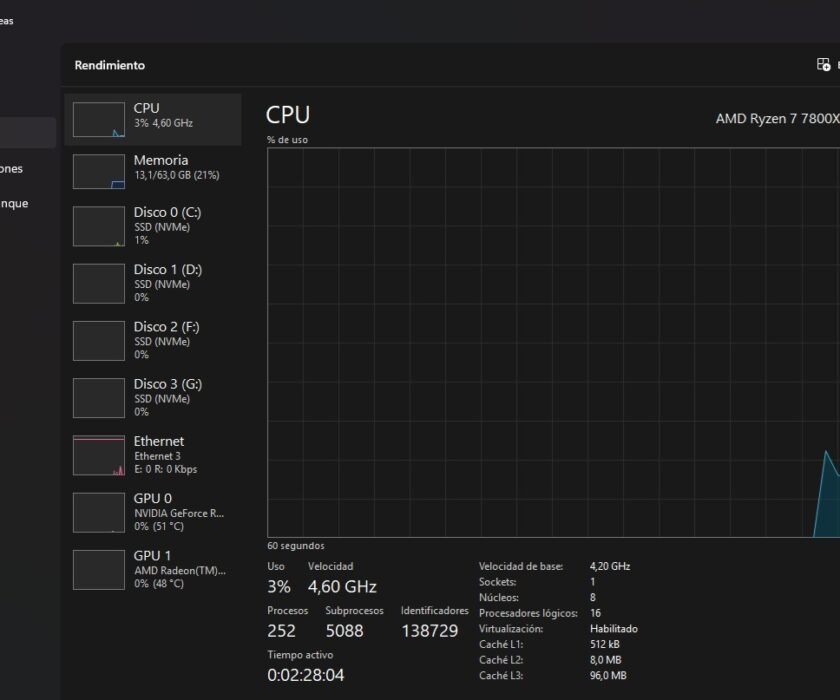Open the Ethernet performance item
840x700 pixels.
[x=153, y=455]
